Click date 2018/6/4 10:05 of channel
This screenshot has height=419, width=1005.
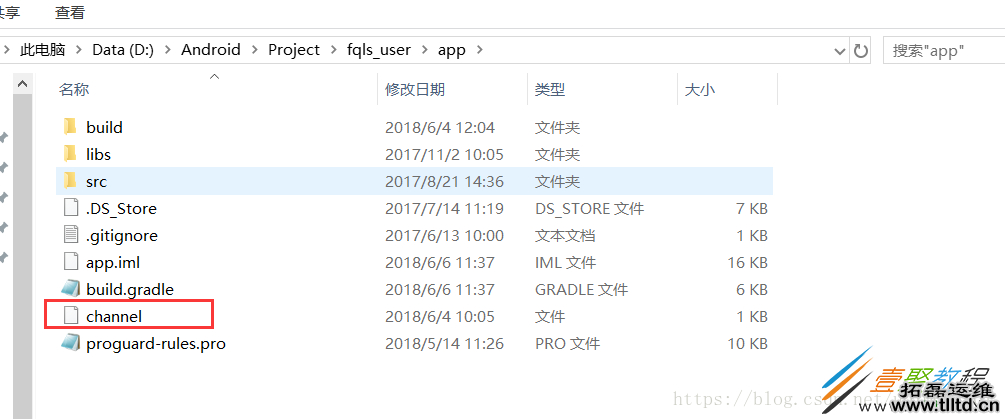440,316
